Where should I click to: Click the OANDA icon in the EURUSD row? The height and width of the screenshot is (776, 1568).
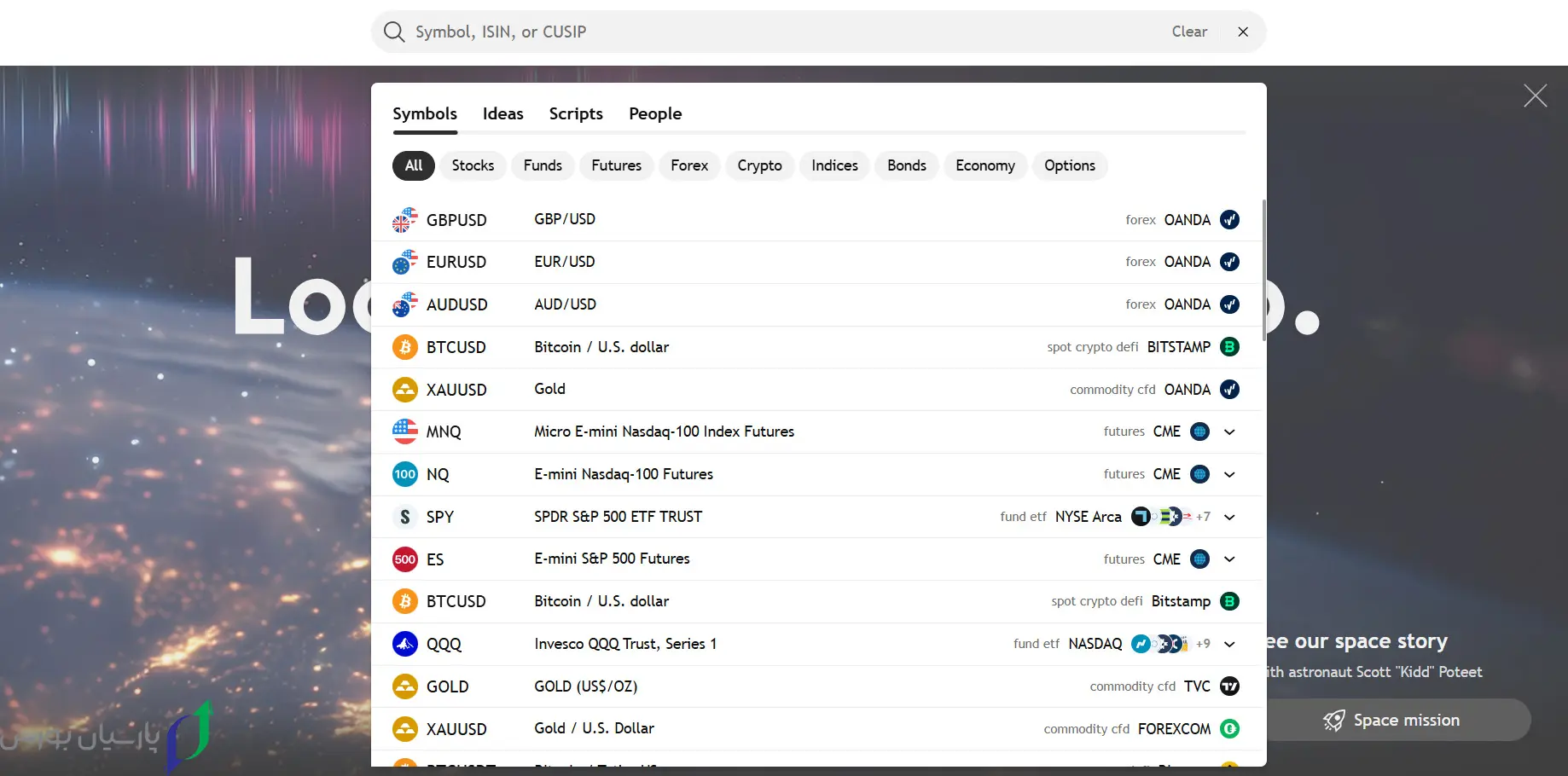pos(1229,262)
